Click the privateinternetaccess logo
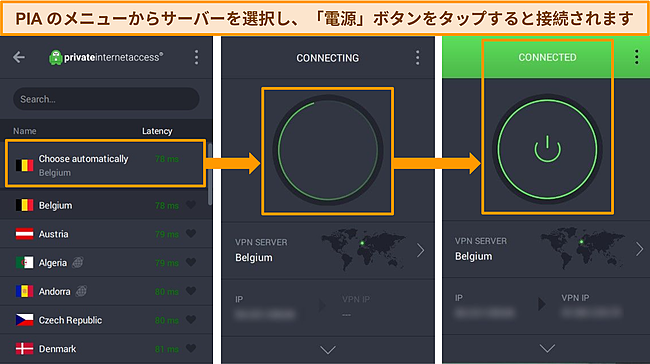The height and width of the screenshot is (364, 650). (106, 57)
